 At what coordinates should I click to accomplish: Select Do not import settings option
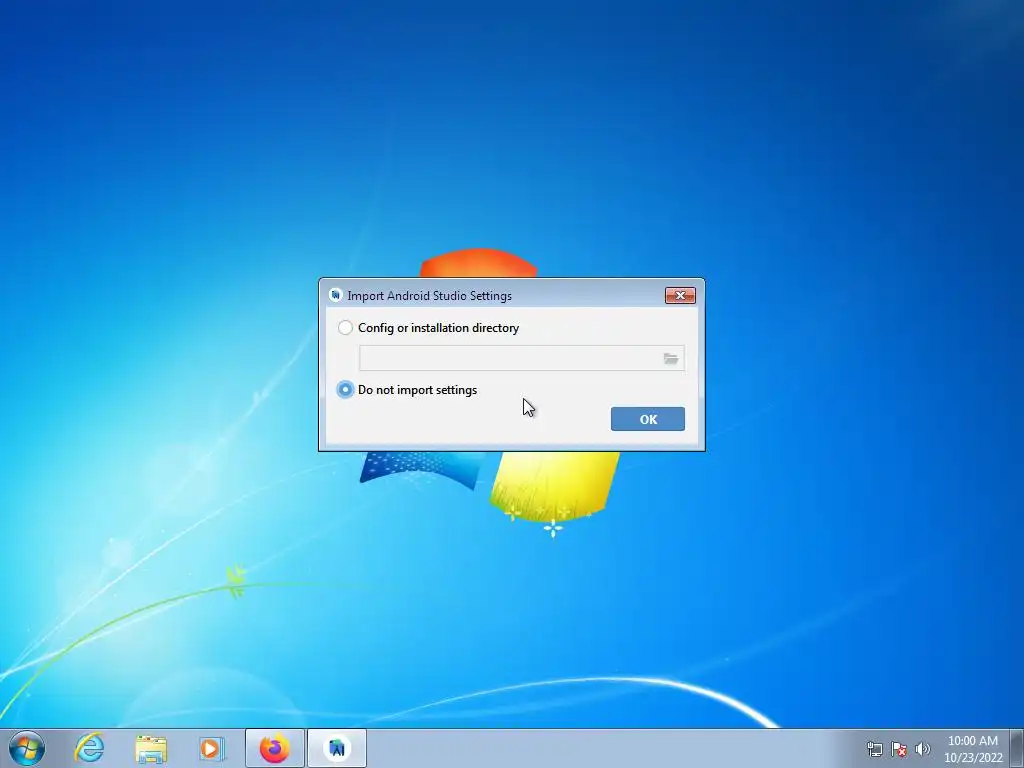click(x=345, y=390)
